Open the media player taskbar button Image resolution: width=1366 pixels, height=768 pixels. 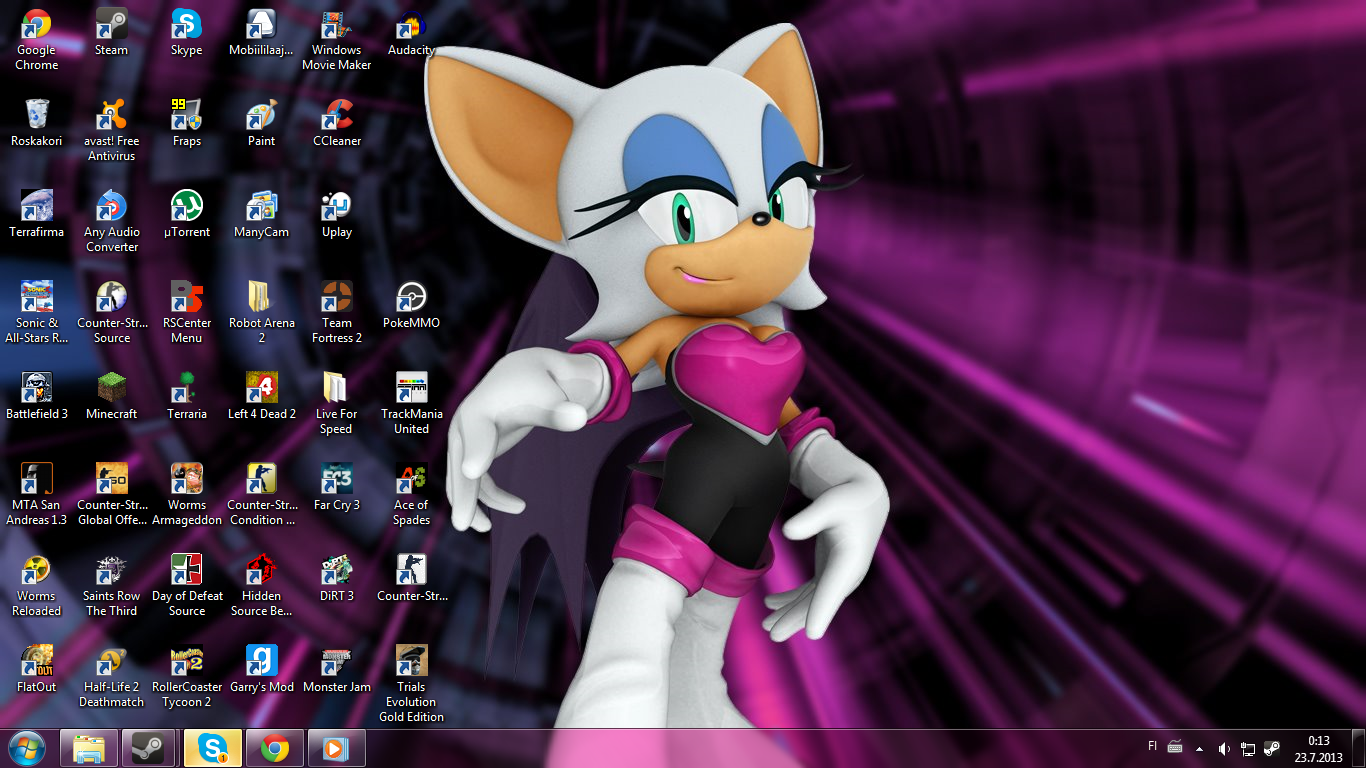pyautogui.click(x=336, y=748)
